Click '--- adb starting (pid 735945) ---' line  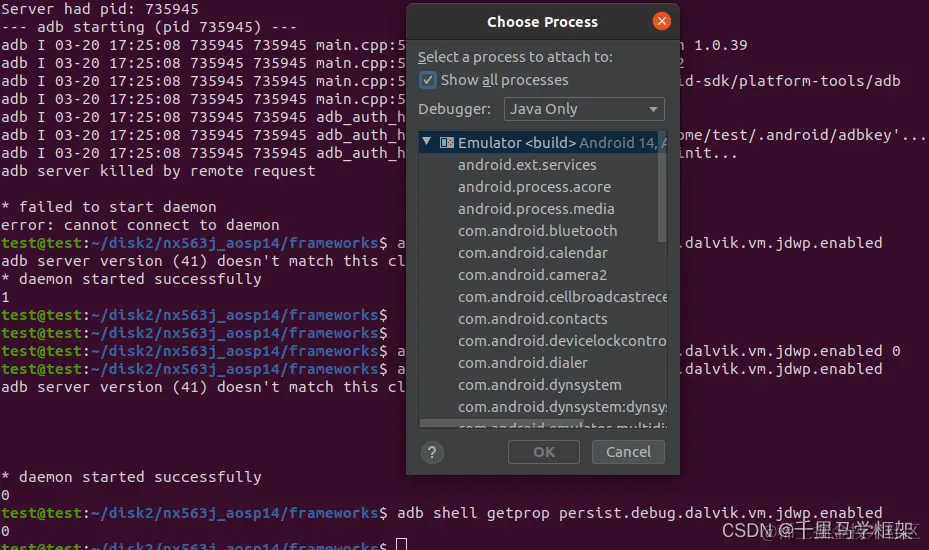[x=149, y=27]
